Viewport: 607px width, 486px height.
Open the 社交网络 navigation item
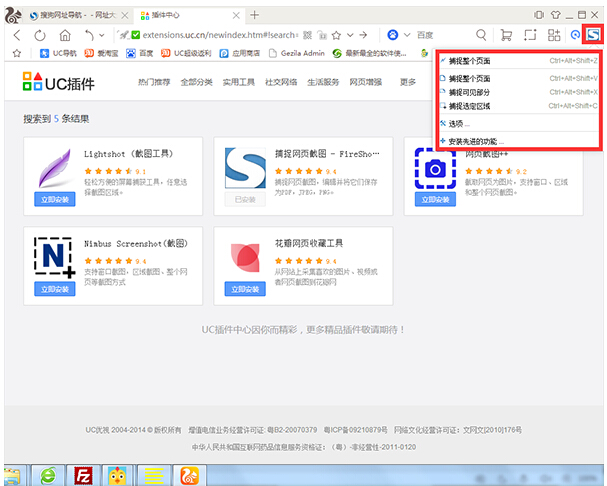pyautogui.click(x=281, y=82)
